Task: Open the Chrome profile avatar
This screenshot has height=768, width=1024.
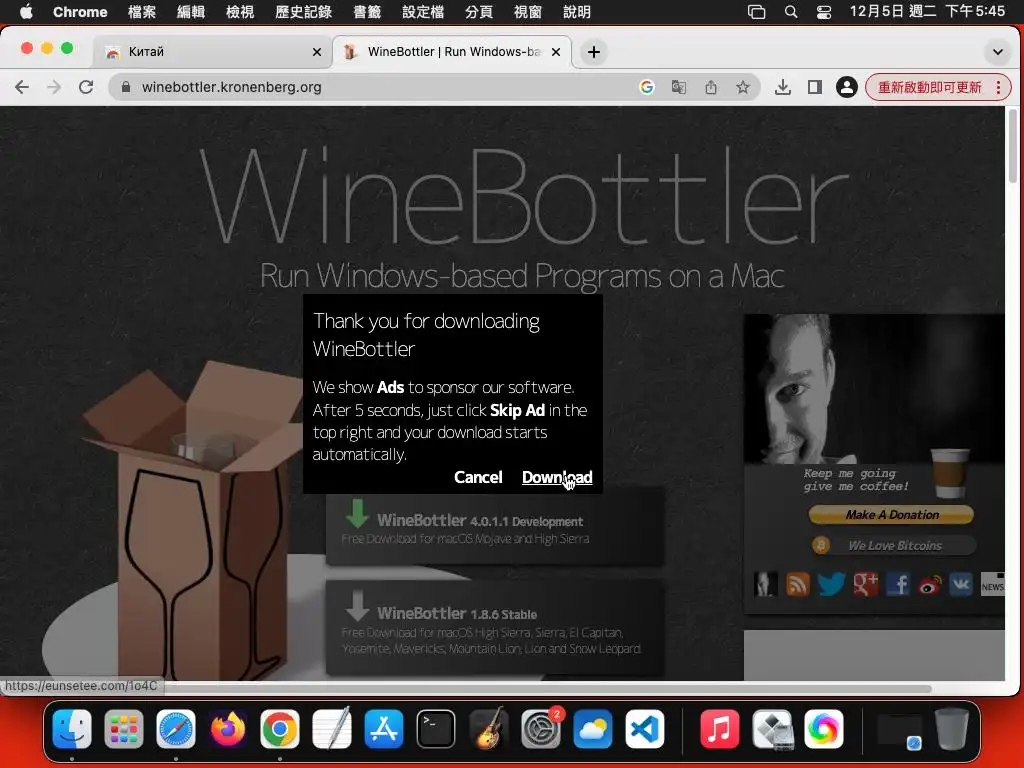Action: (x=846, y=87)
